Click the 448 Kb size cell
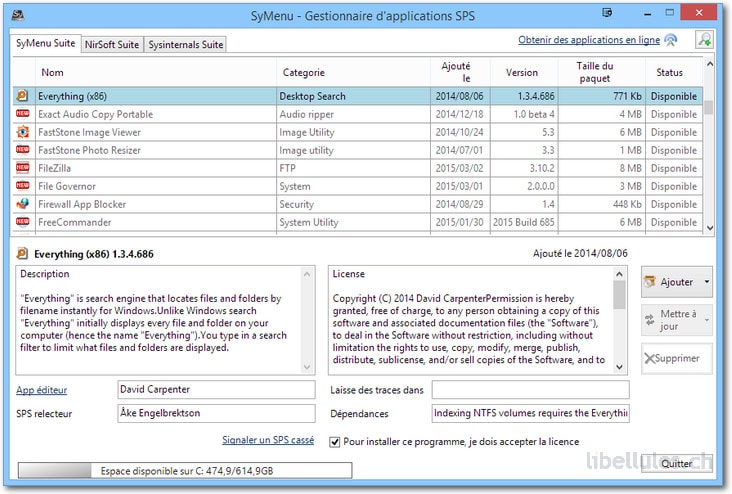 pos(602,204)
